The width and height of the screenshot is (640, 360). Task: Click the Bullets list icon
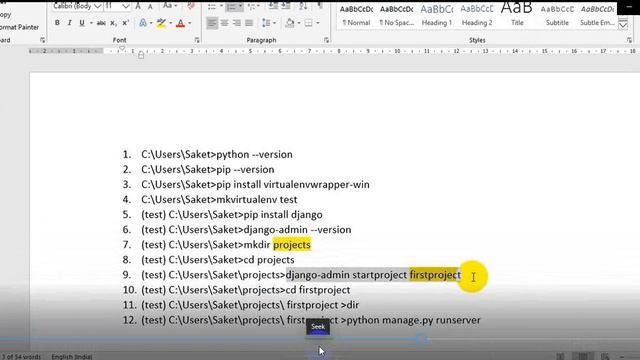[x=211, y=6]
